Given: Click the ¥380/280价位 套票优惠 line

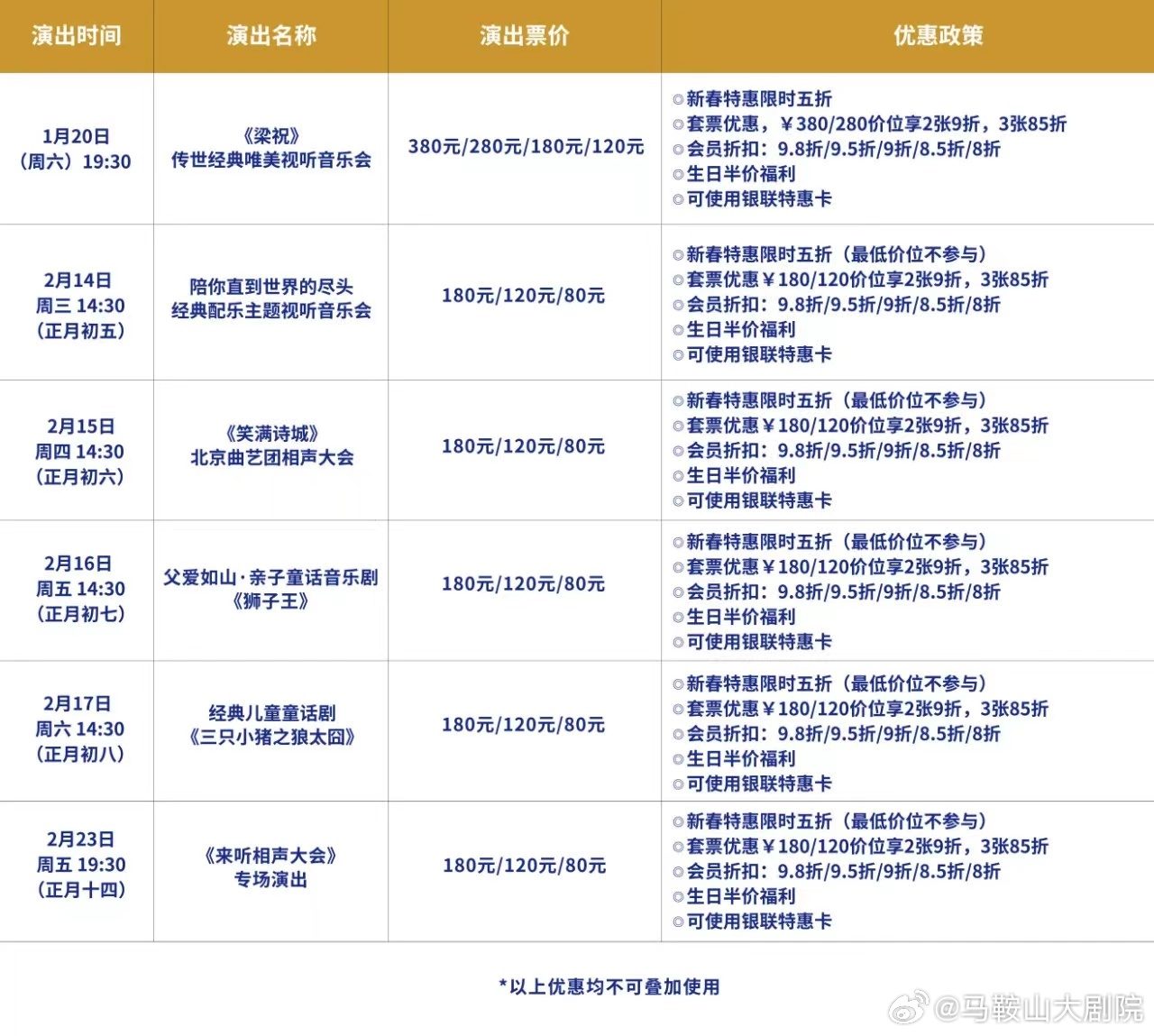Looking at the screenshot, I should pos(869,124).
